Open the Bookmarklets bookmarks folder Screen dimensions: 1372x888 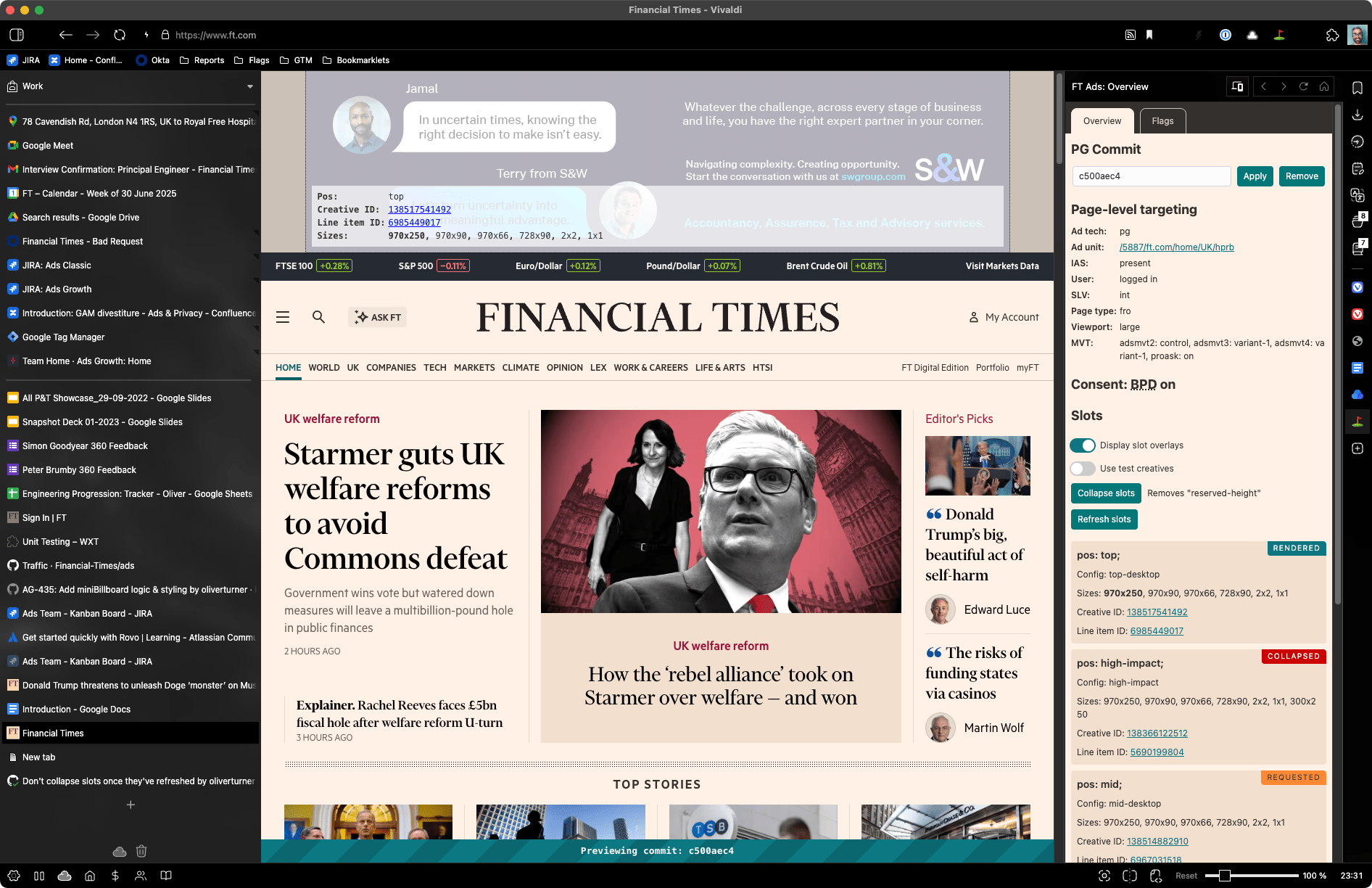tap(356, 60)
